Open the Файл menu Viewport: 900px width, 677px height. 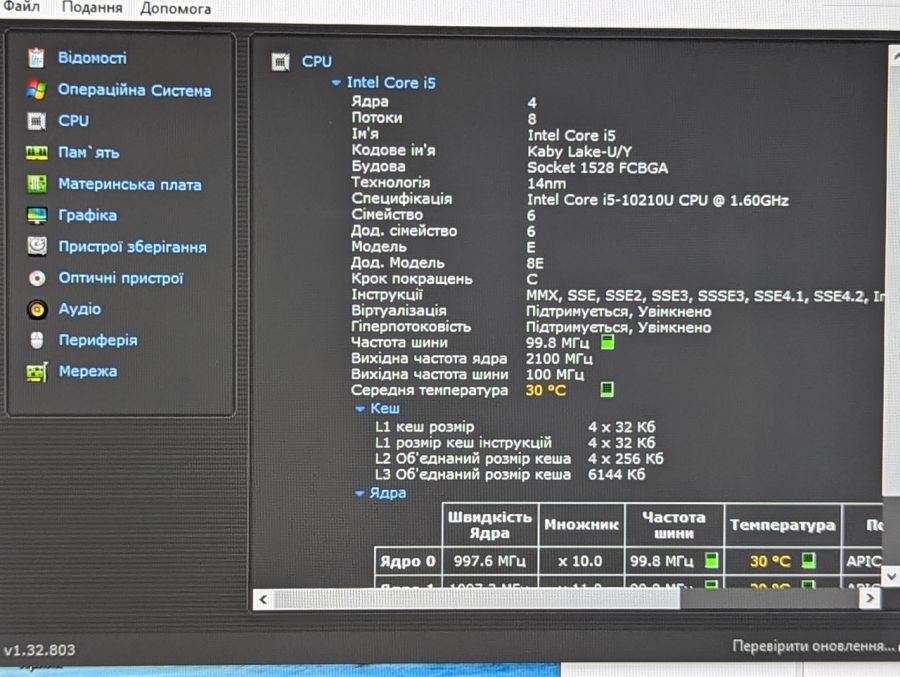pos(21,7)
